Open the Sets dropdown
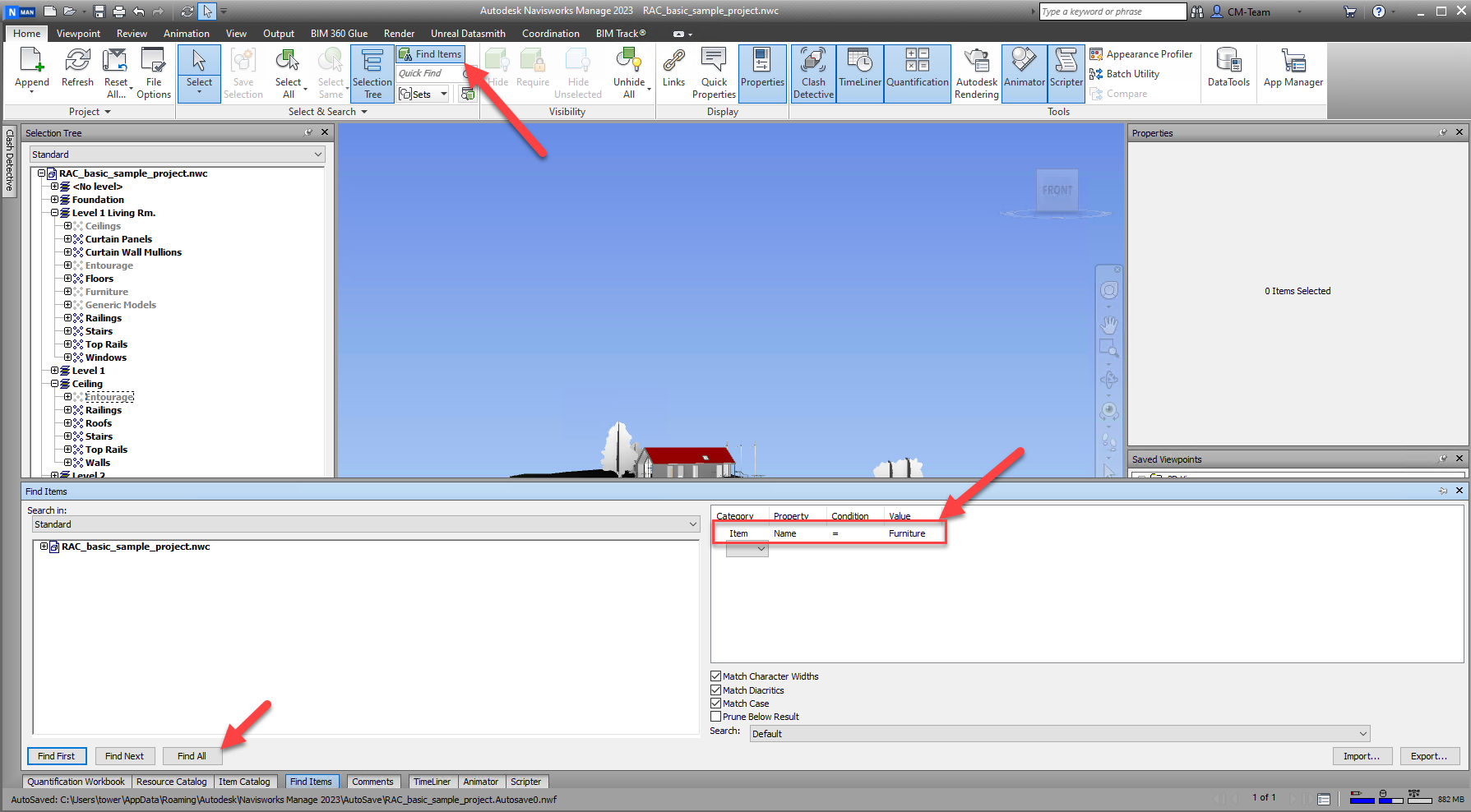 tap(423, 95)
